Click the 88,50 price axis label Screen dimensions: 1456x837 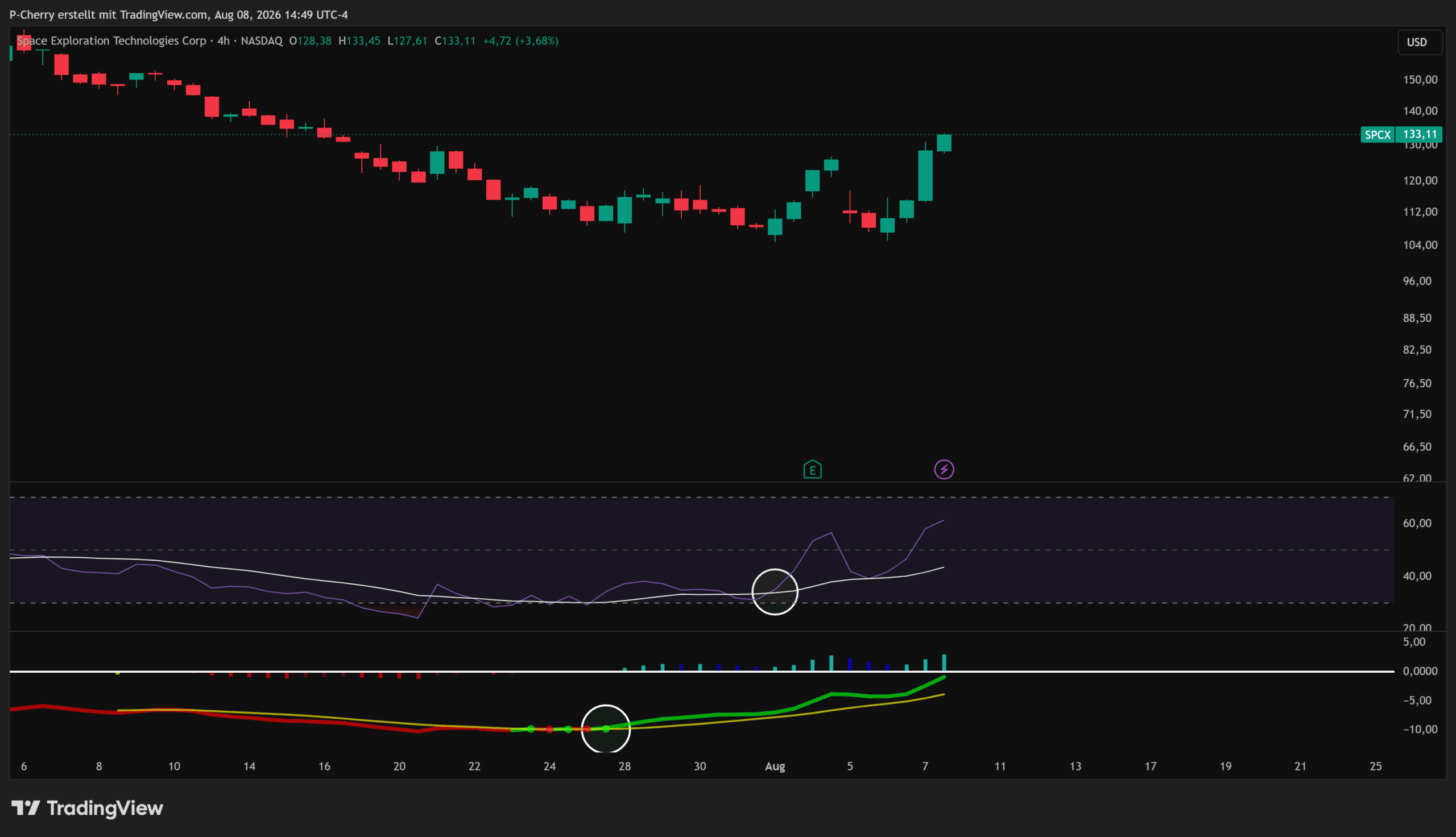click(x=1417, y=318)
